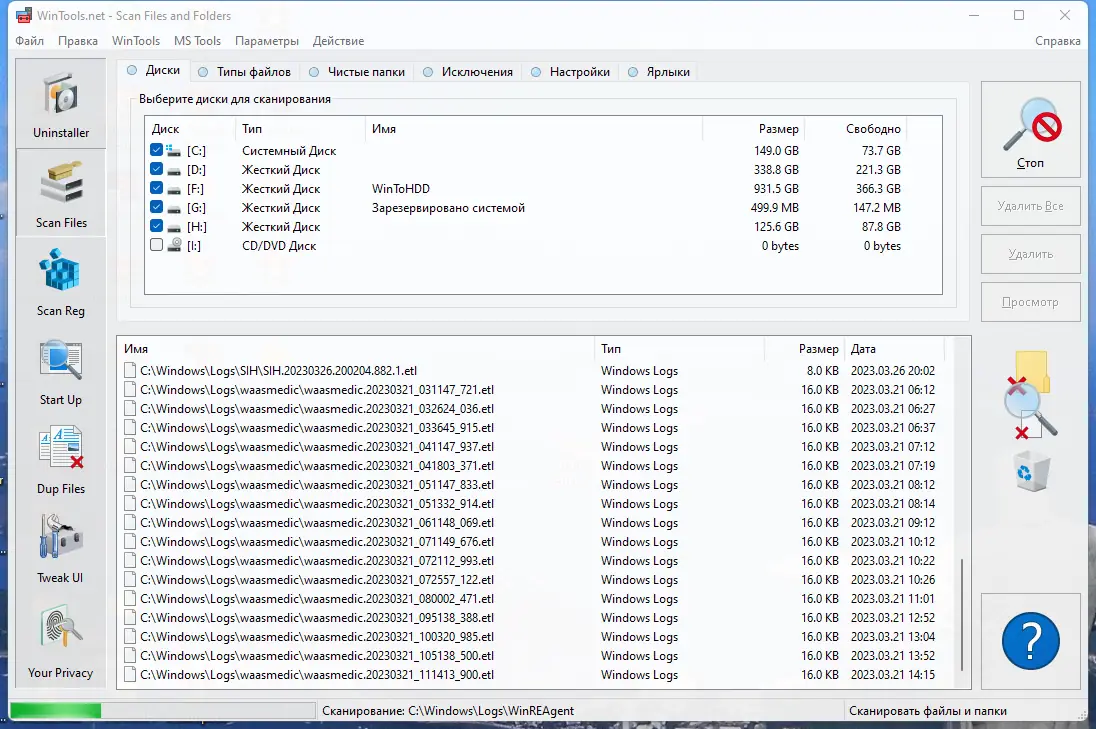Open the Параметры menu
This screenshot has width=1096, height=729.
[266, 41]
